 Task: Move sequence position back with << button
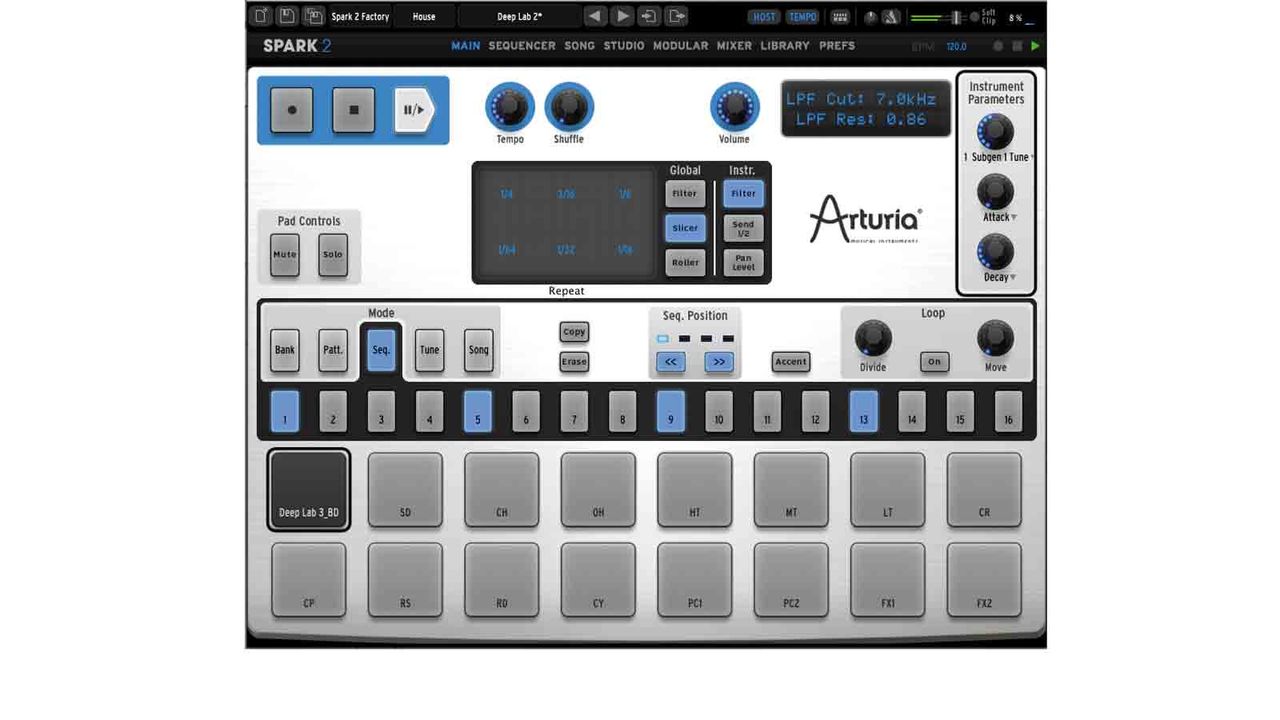point(671,362)
